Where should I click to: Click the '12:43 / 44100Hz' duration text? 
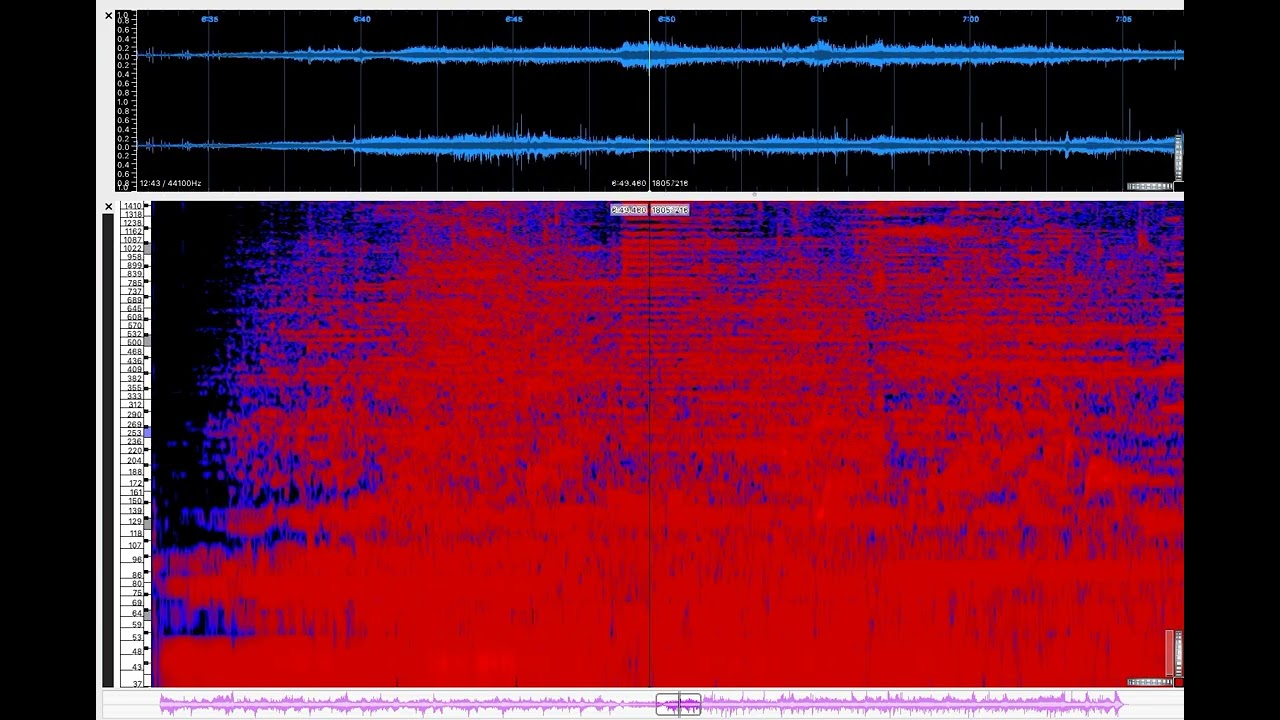170,183
